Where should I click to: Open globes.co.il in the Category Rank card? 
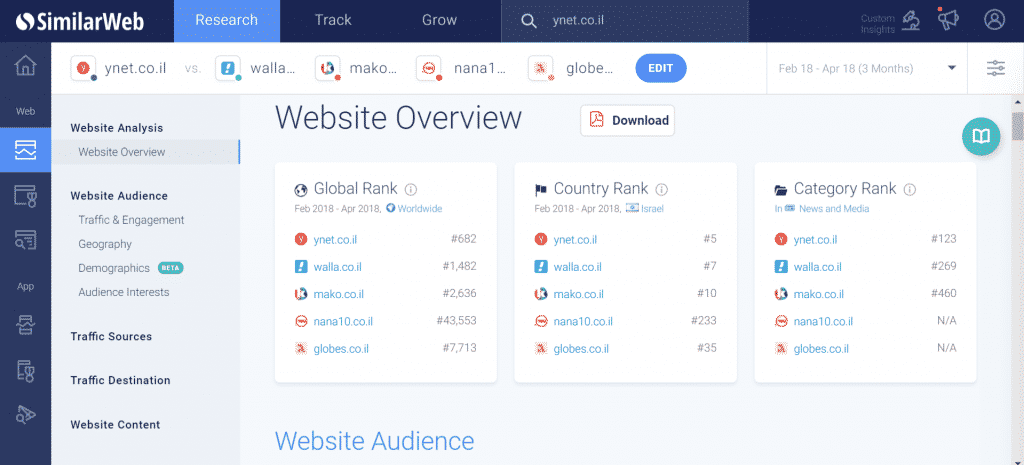(x=822, y=349)
